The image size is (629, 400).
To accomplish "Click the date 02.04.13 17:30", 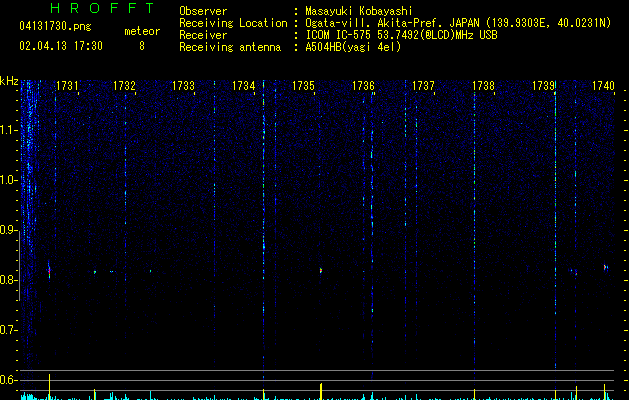I will pos(61,46).
